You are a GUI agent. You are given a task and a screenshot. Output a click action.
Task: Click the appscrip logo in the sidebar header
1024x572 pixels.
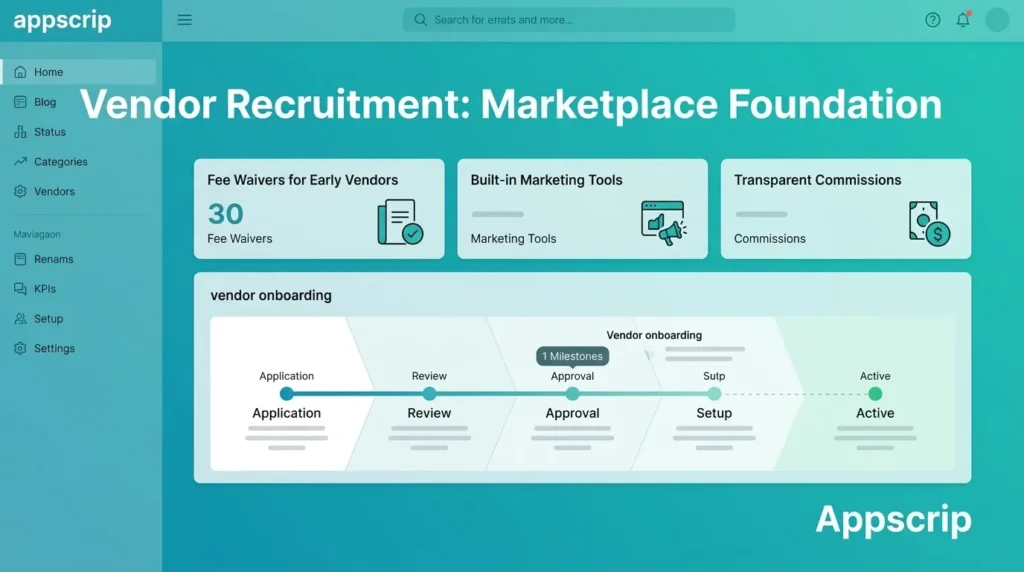click(x=63, y=20)
